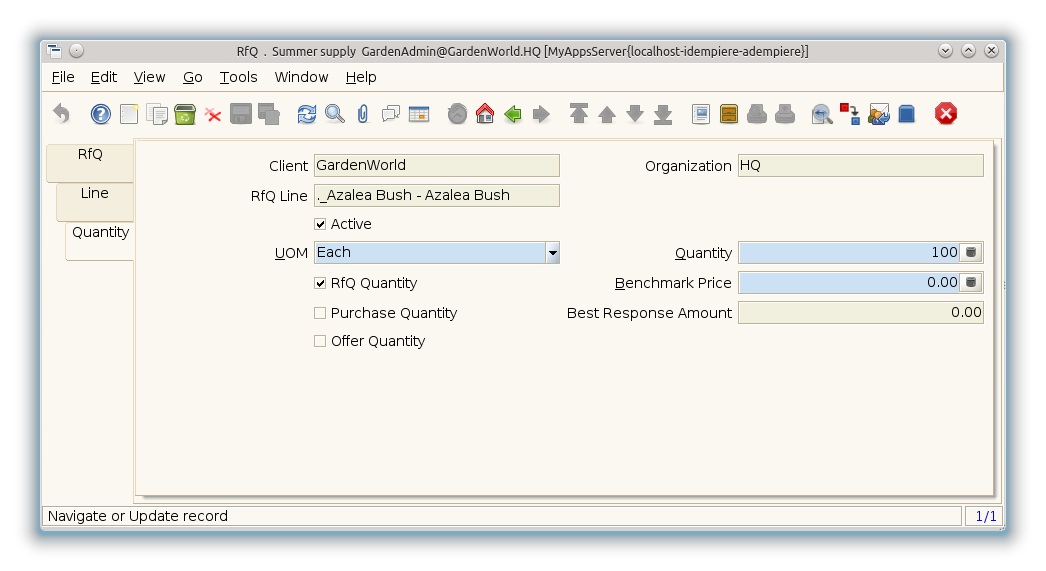
Task: Open the magnifier lookup record icon
Action: coord(335,114)
